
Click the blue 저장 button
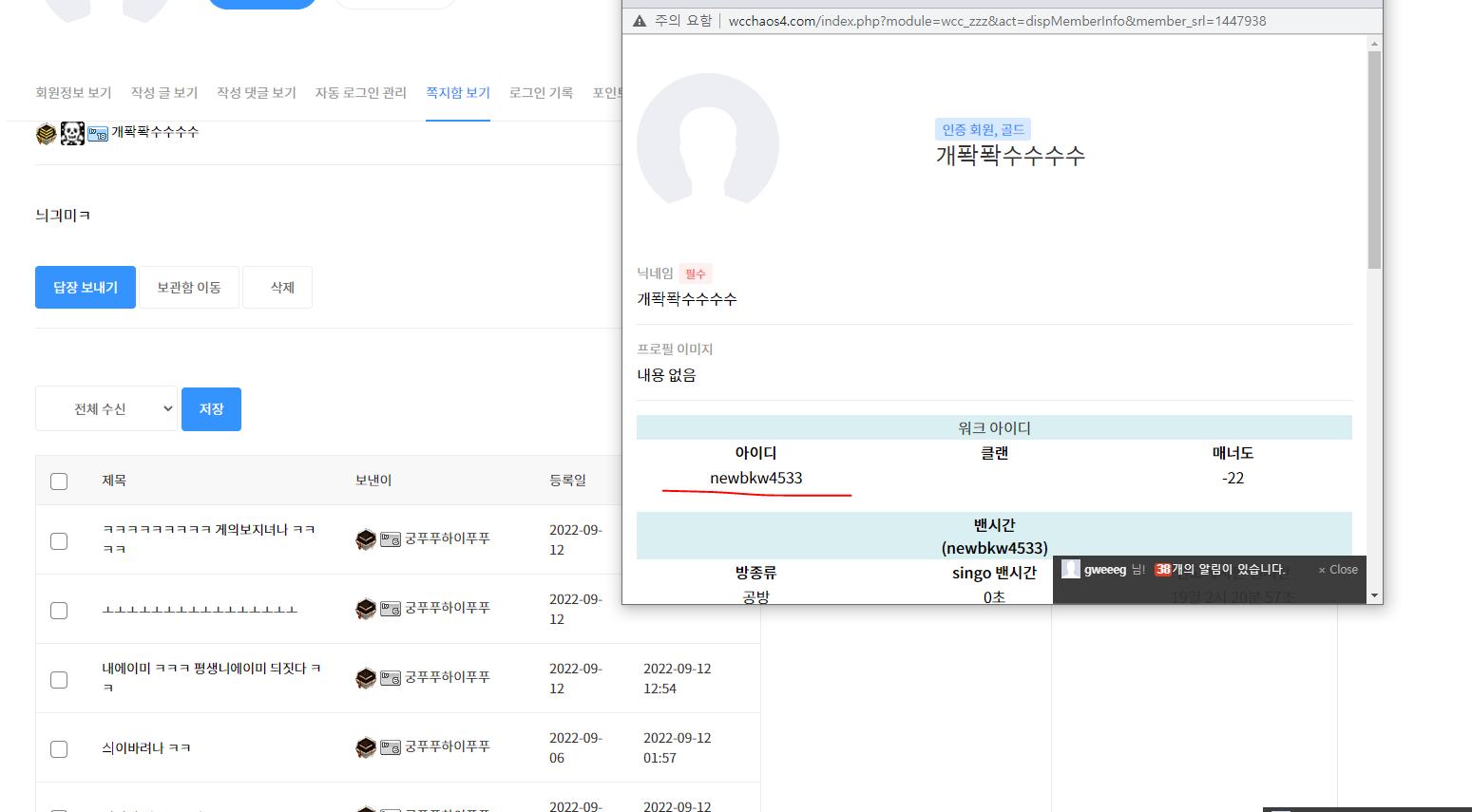click(211, 408)
